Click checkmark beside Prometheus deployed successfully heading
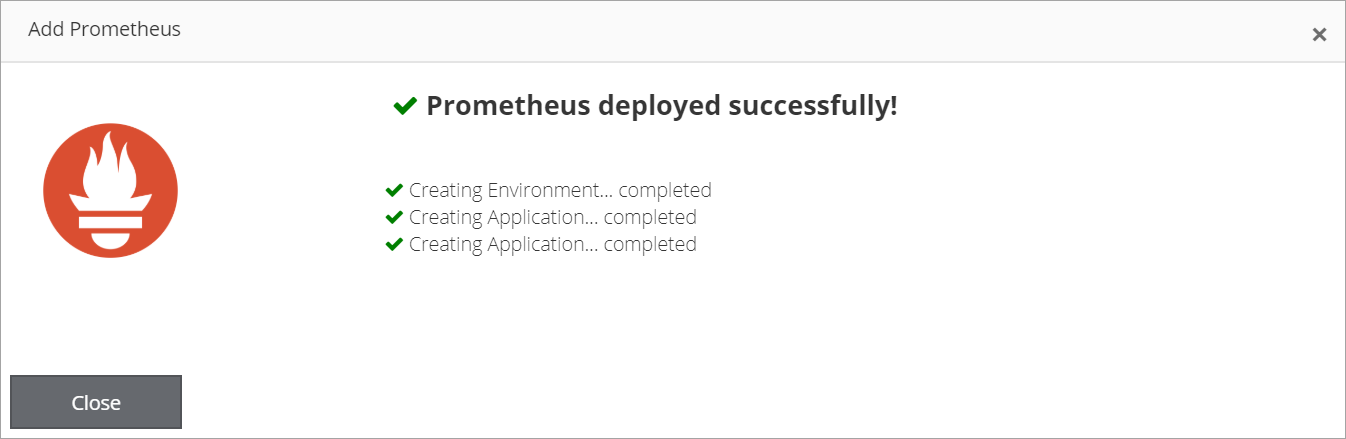Image resolution: width=1346 pixels, height=439 pixels. coord(405,106)
